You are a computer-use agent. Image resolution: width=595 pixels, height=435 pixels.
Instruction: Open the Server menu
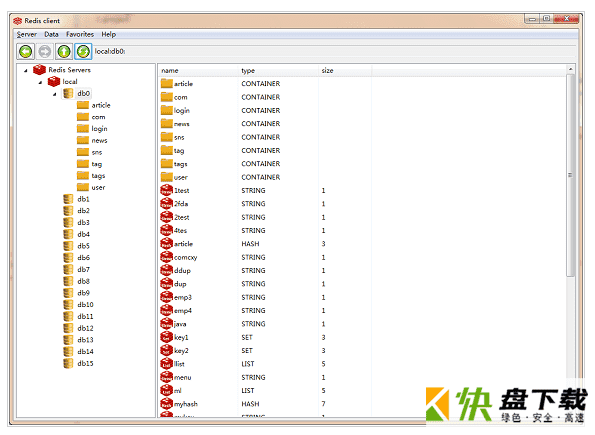click(27, 35)
